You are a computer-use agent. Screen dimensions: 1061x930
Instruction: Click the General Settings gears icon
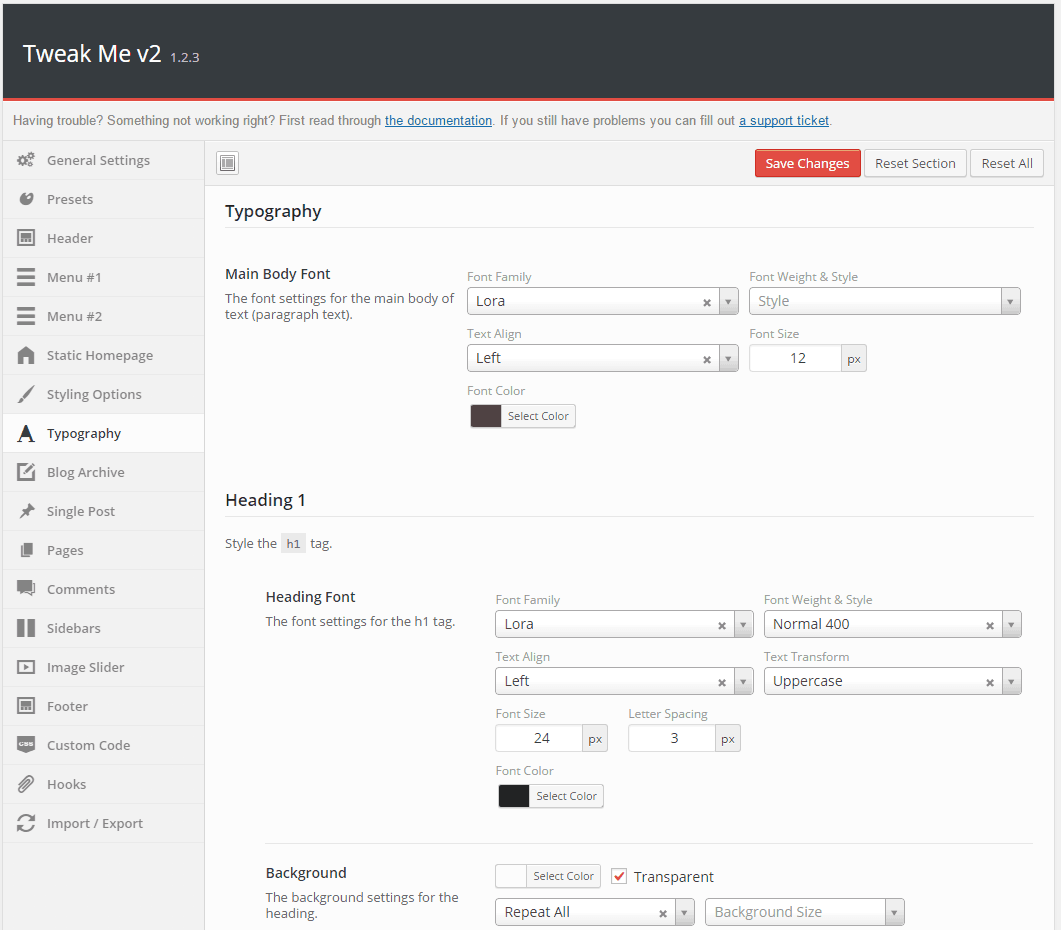click(x=26, y=160)
